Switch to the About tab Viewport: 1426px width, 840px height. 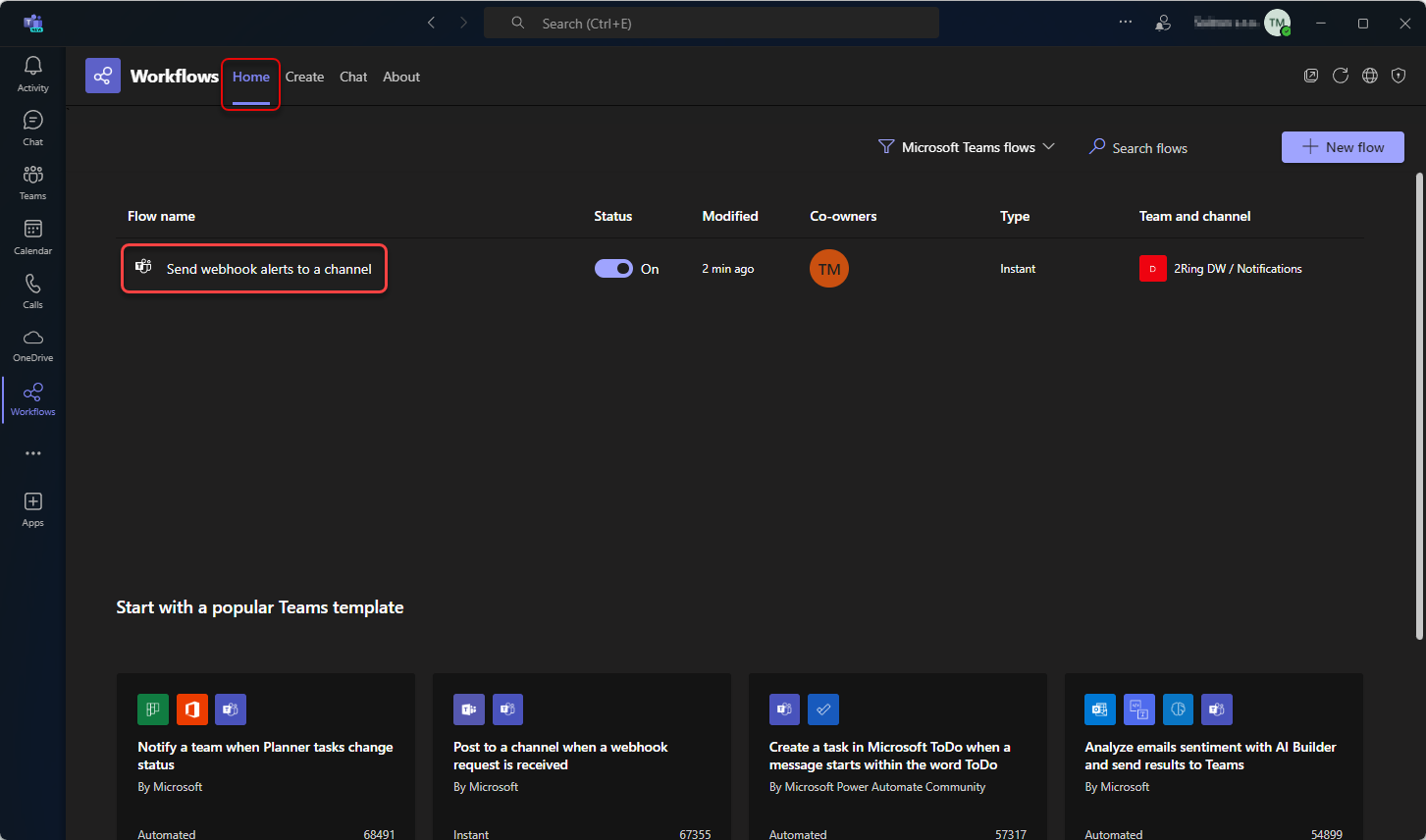[400, 77]
